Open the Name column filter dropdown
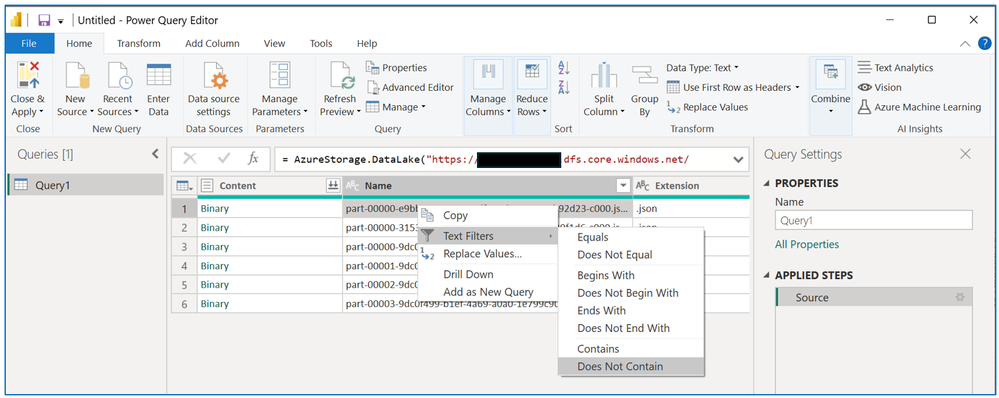This screenshot has height=398, width=999. coord(623,185)
